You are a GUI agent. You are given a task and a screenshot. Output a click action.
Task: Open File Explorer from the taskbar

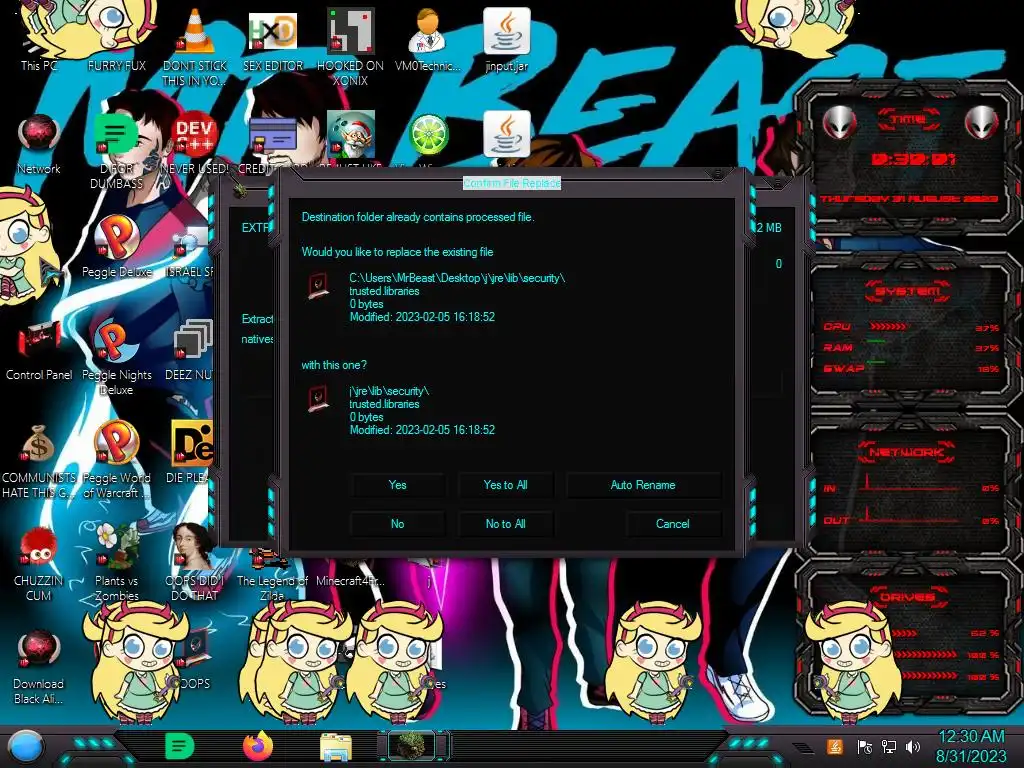pos(336,746)
